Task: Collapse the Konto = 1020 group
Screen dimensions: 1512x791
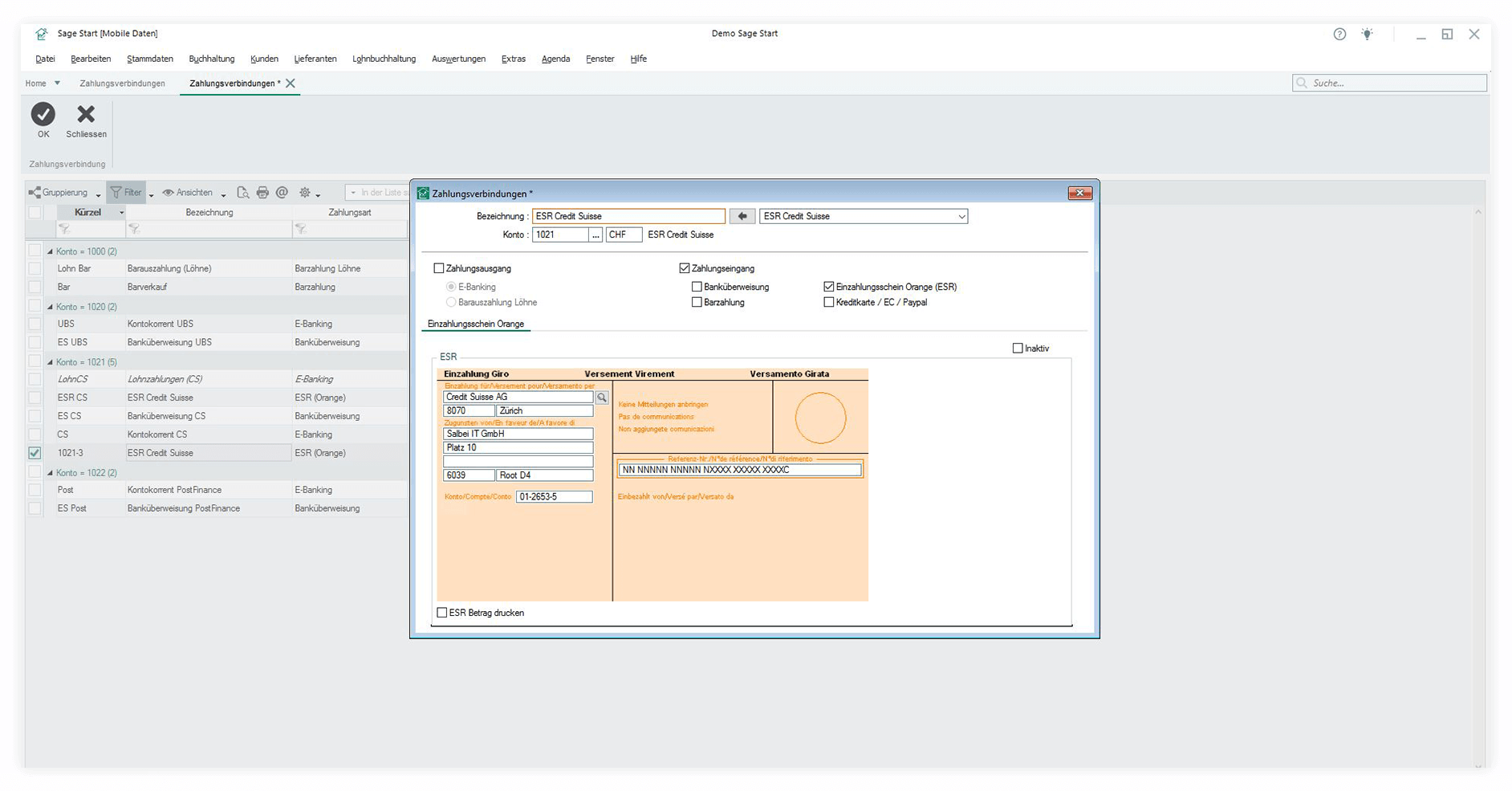Action: [50, 308]
